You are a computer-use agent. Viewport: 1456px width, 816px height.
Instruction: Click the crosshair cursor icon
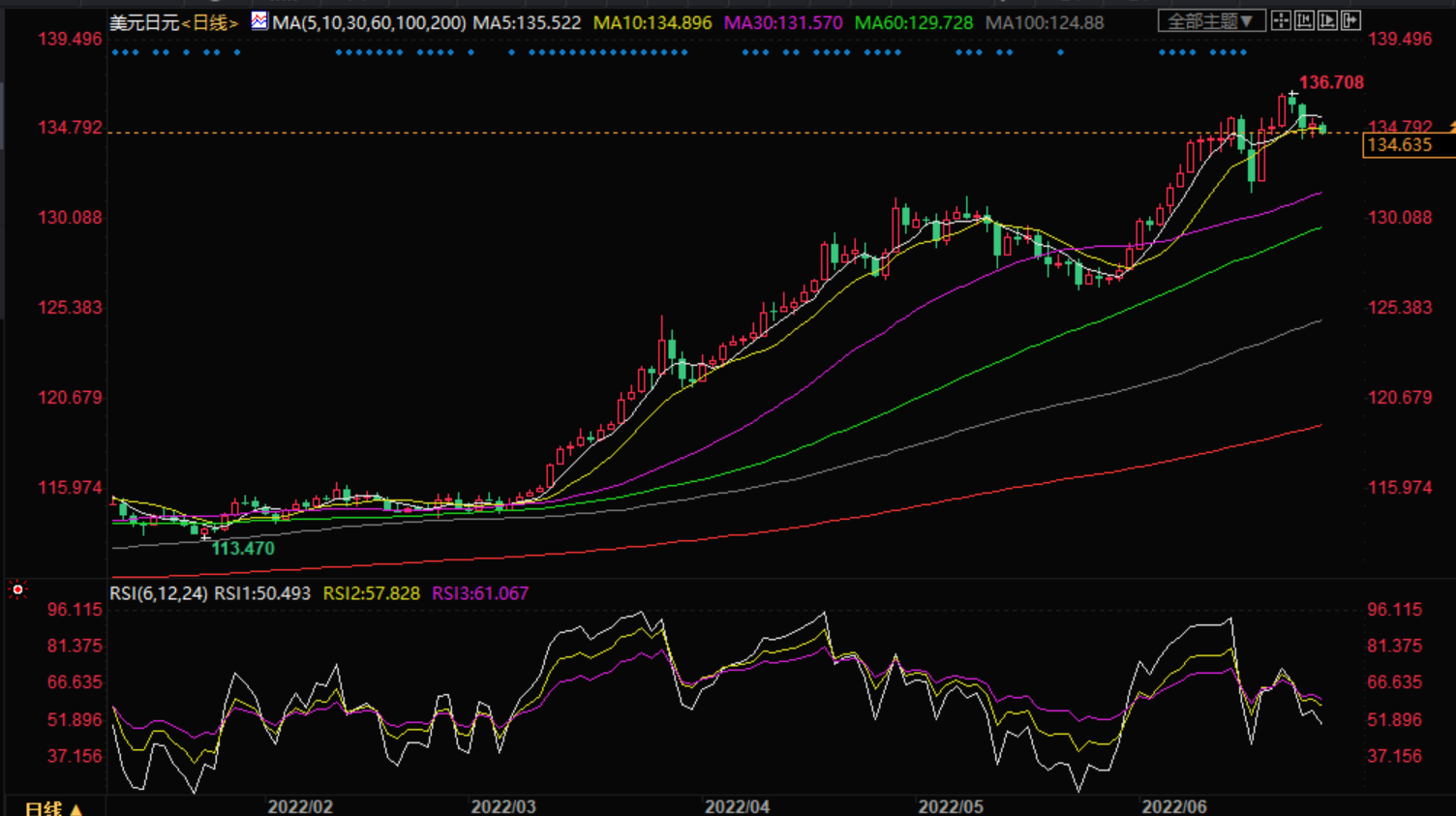(1281, 20)
